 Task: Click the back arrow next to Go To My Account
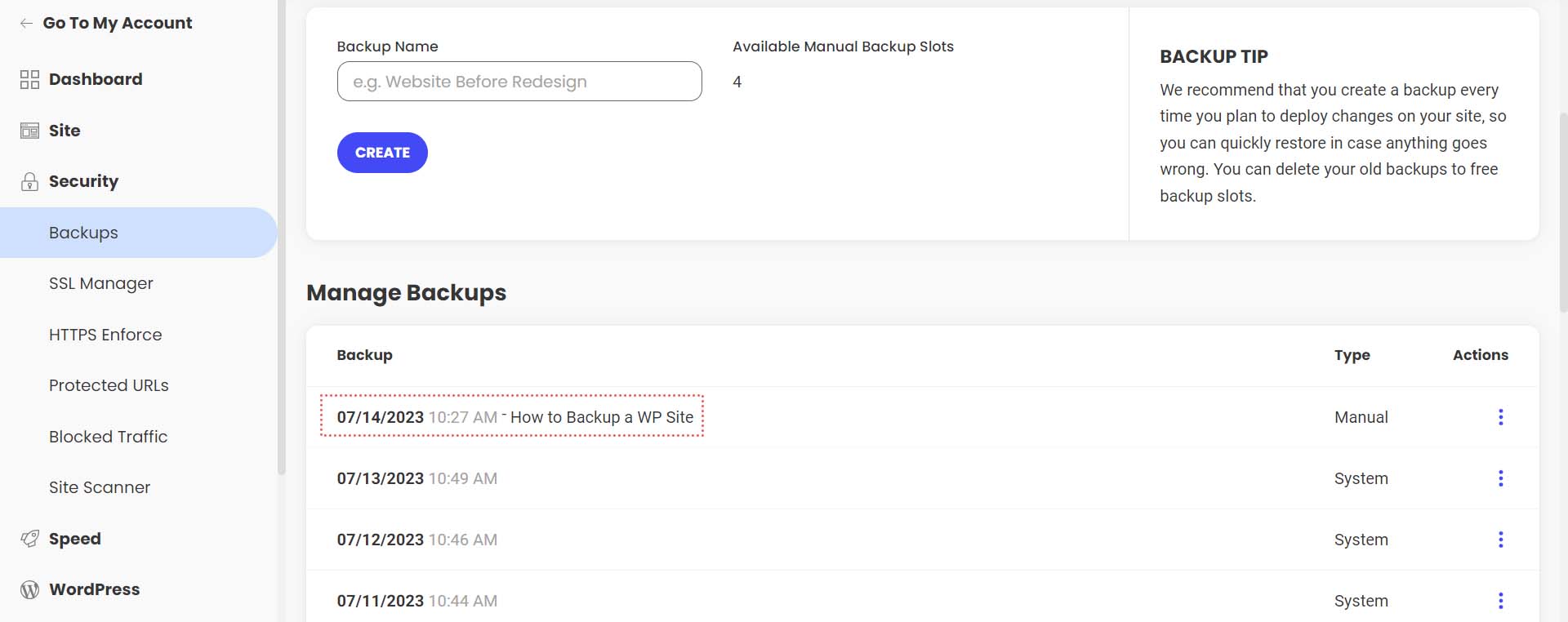(24, 23)
